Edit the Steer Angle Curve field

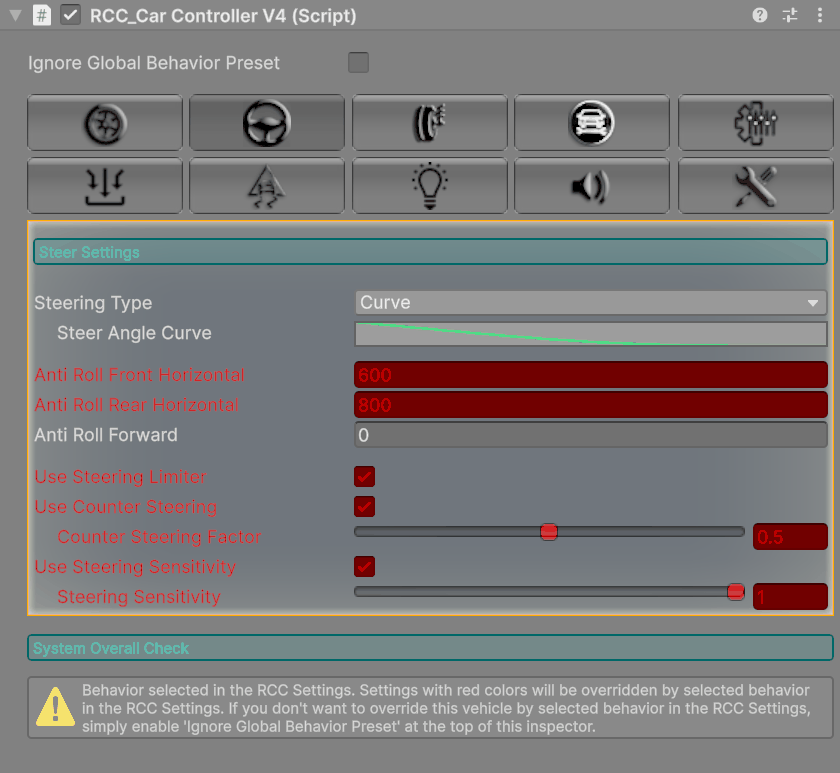[x=591, y=334]
